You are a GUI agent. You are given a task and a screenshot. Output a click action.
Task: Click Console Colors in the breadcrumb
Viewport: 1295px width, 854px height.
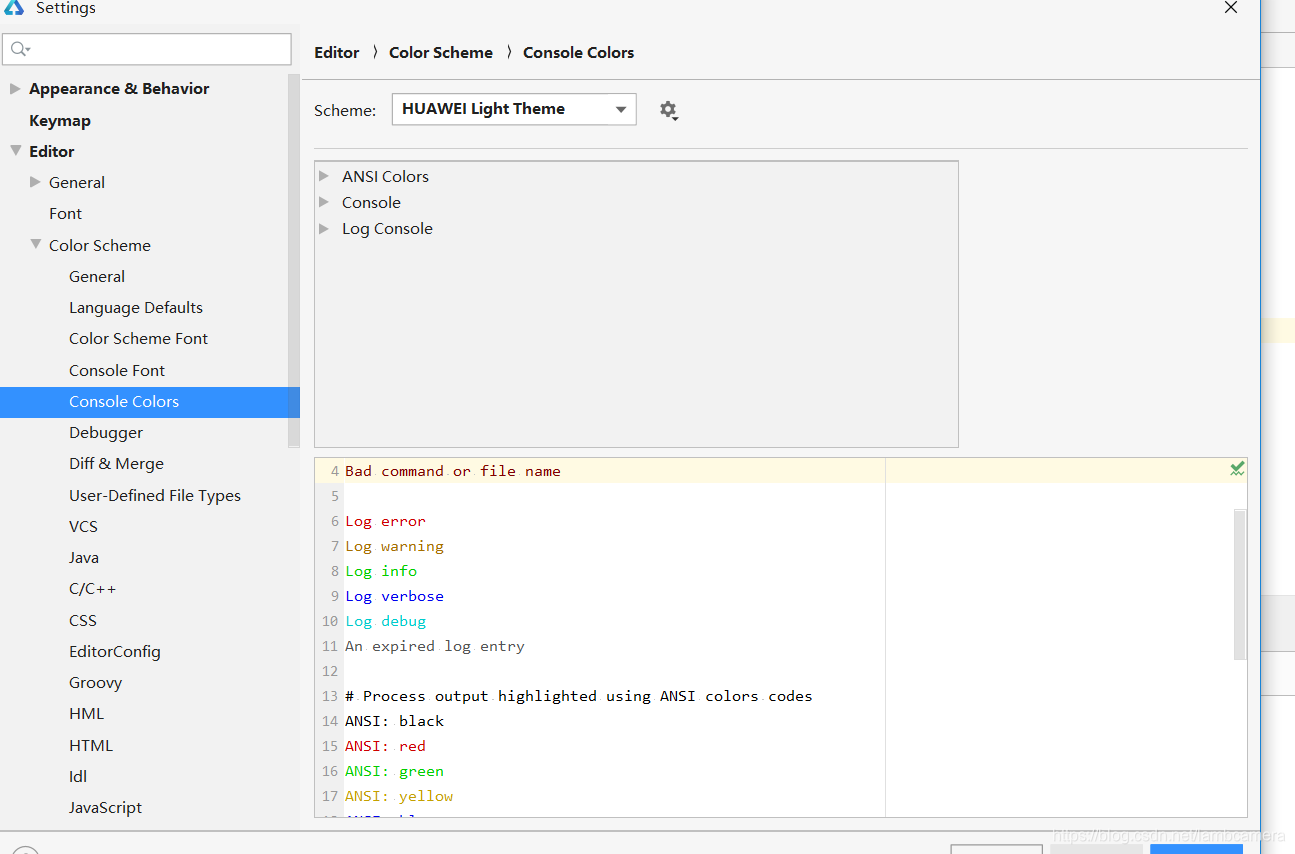[578, 52]
